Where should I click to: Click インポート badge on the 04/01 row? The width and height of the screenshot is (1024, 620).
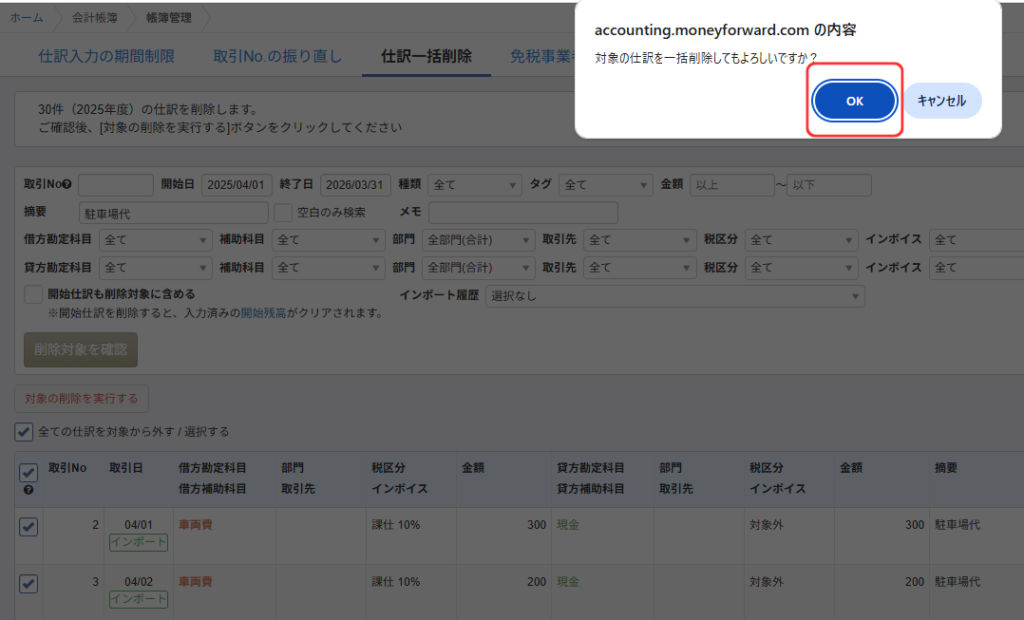pyautogui.click(x=139, y=542)
